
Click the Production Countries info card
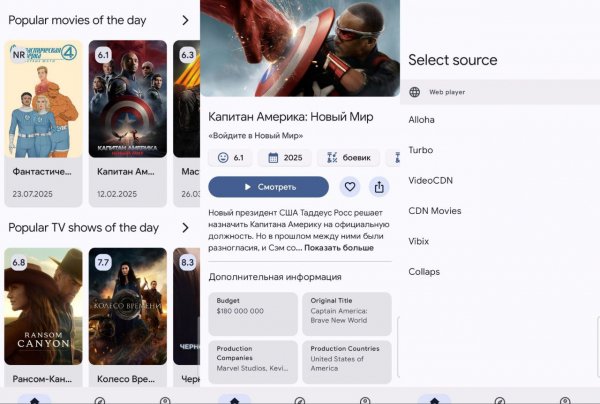pyautogui.click(x=347, y=362)
